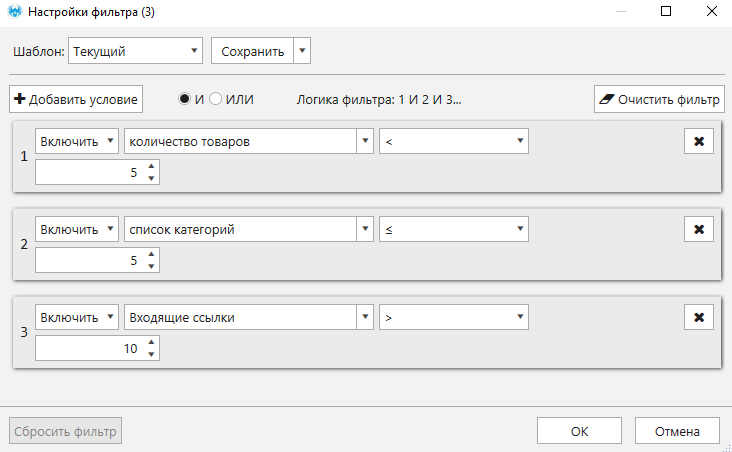The height and width of the screenshot is (452, 732).
Task: Click the Логика фильтра: 1 И 2 И 3... text
Action: [x=379, y=99]
